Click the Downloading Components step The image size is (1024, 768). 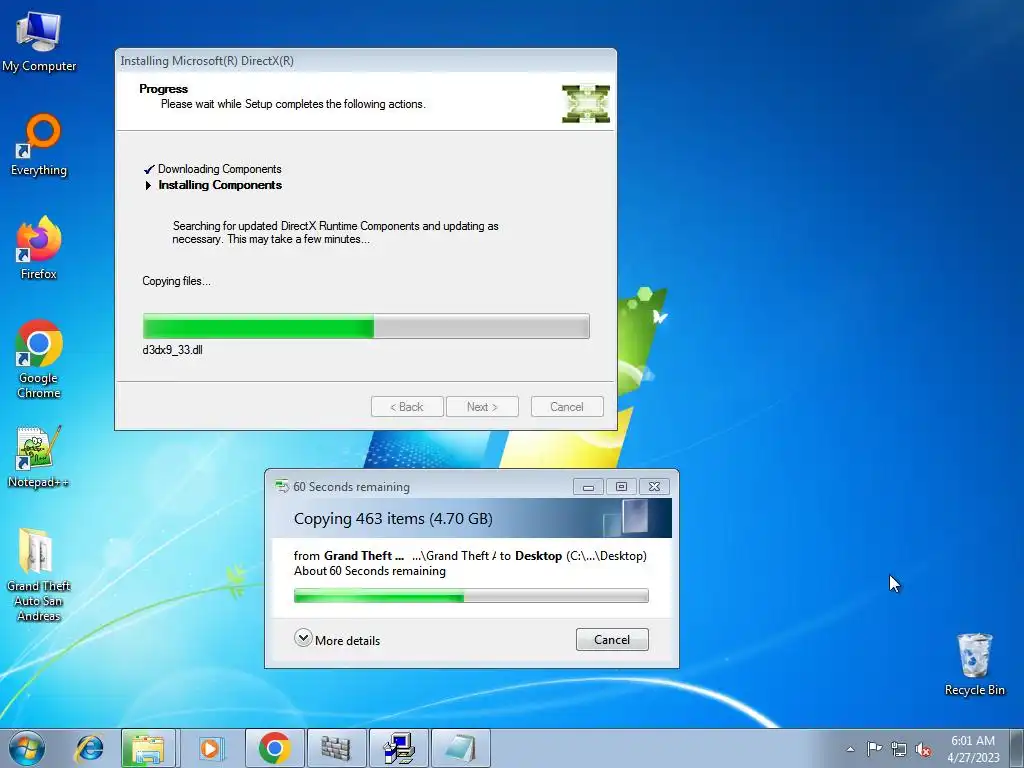[219, 169]
